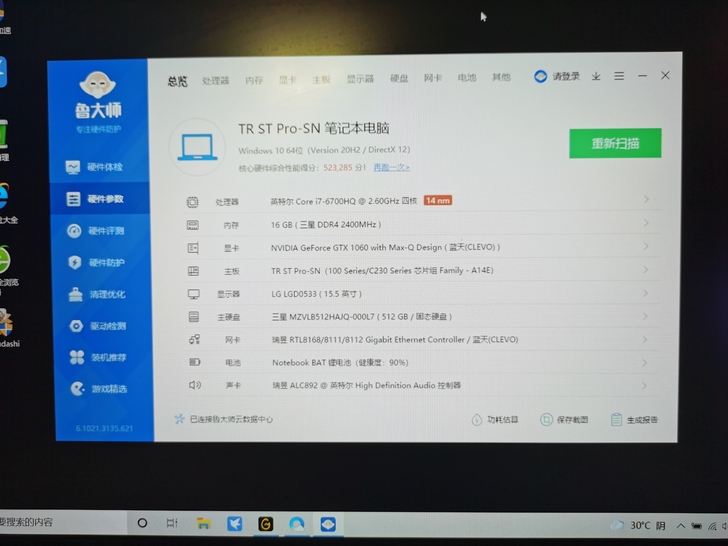Expand the 内存 row chevron
This screenshot has height=546, width=728.
[646, 223]
